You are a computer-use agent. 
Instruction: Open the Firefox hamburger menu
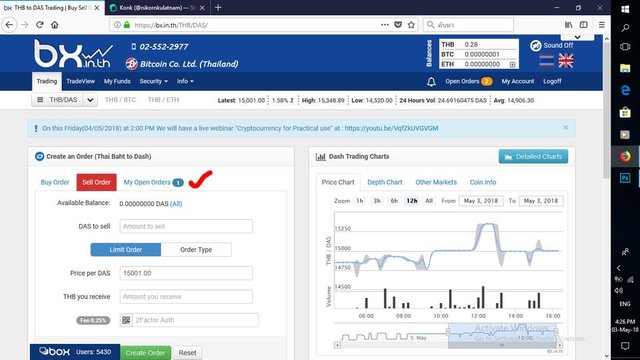click(x=602, y=25)
